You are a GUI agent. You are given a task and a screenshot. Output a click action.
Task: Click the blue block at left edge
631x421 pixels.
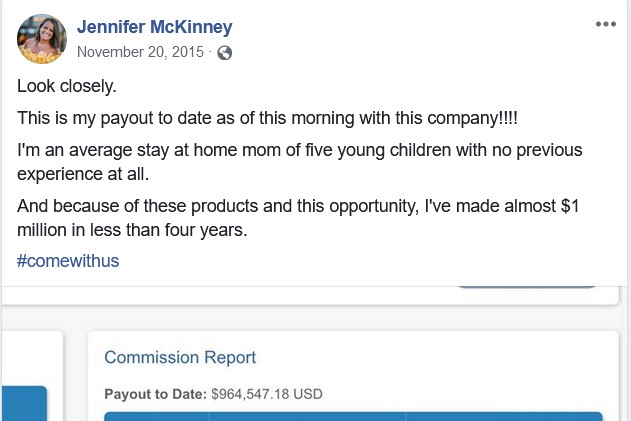tap(24, 403)
